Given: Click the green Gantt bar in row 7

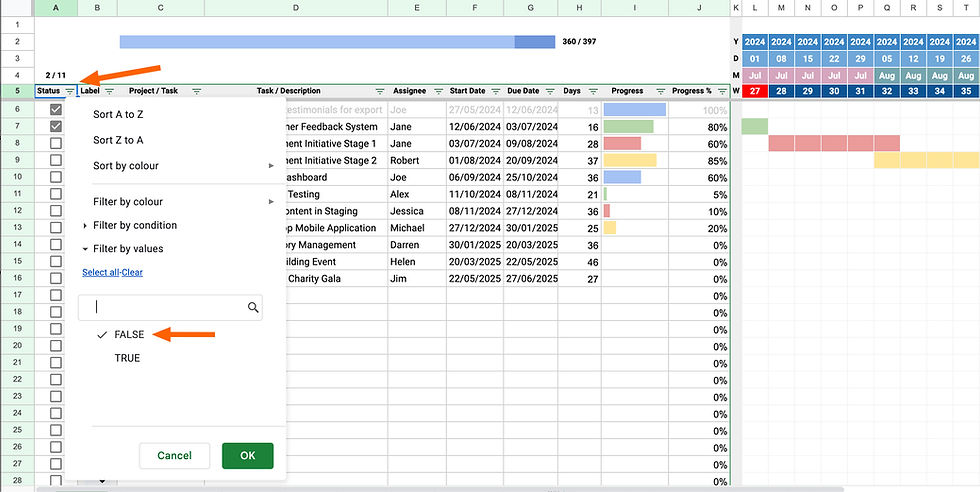Looking at the screenshot, I should (754, 126).
